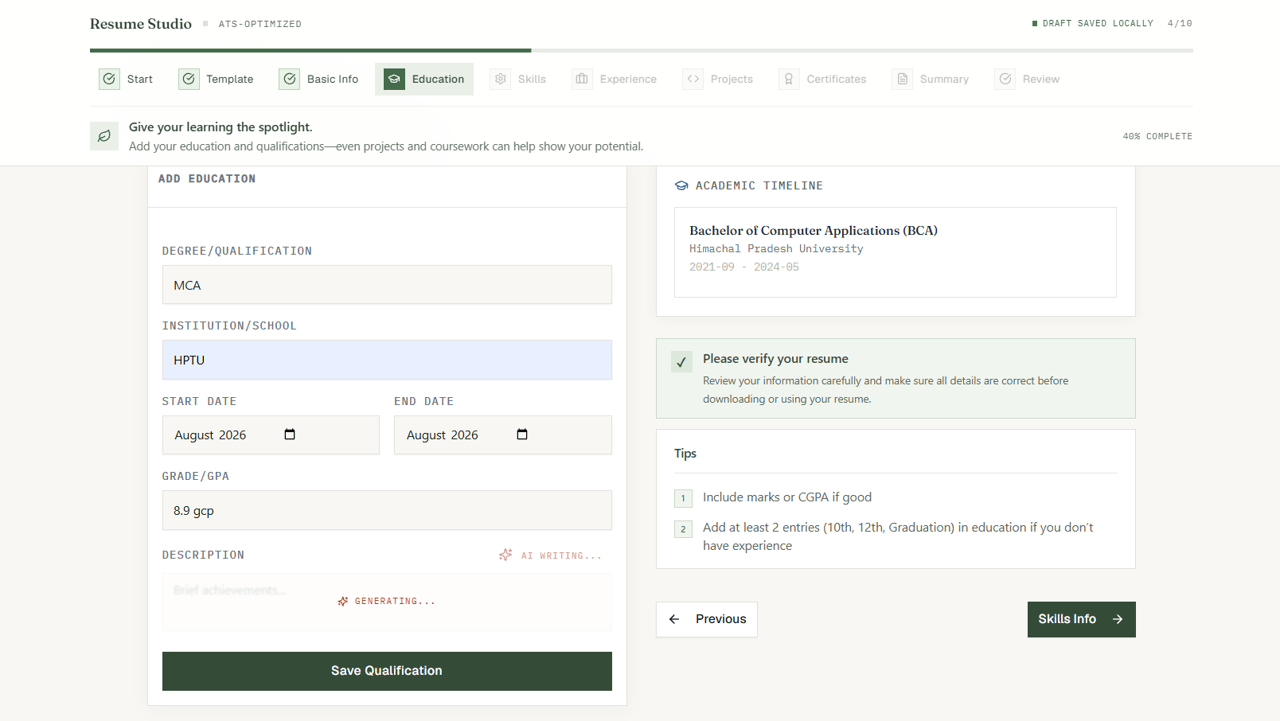Click the Draft Saved Locally status
This screenshot has width=1280, height=721.
tap(1093, 23)
